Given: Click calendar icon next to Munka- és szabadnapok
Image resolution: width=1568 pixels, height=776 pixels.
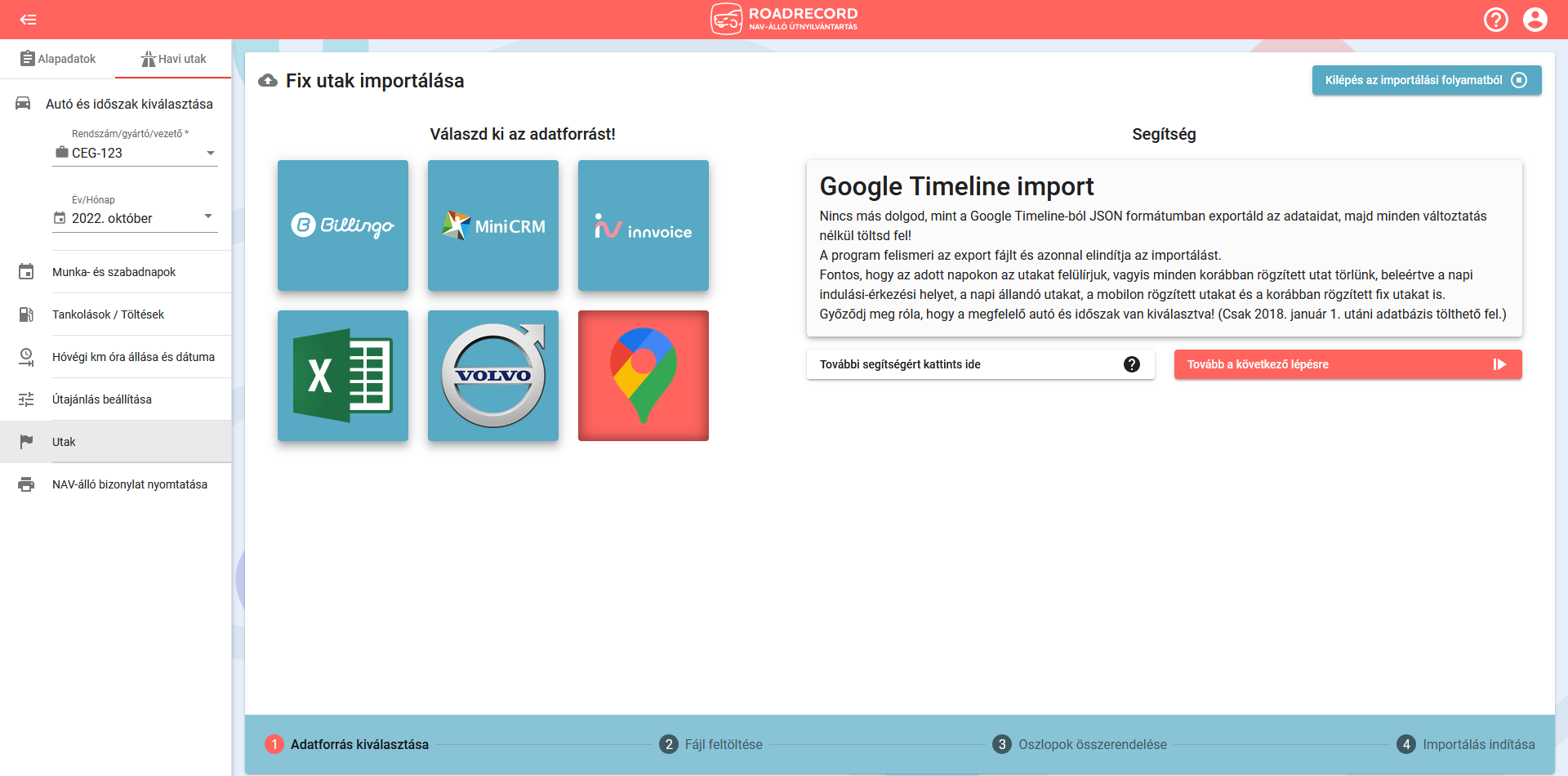Looking at the screenshot, I should tap(26, 272).
